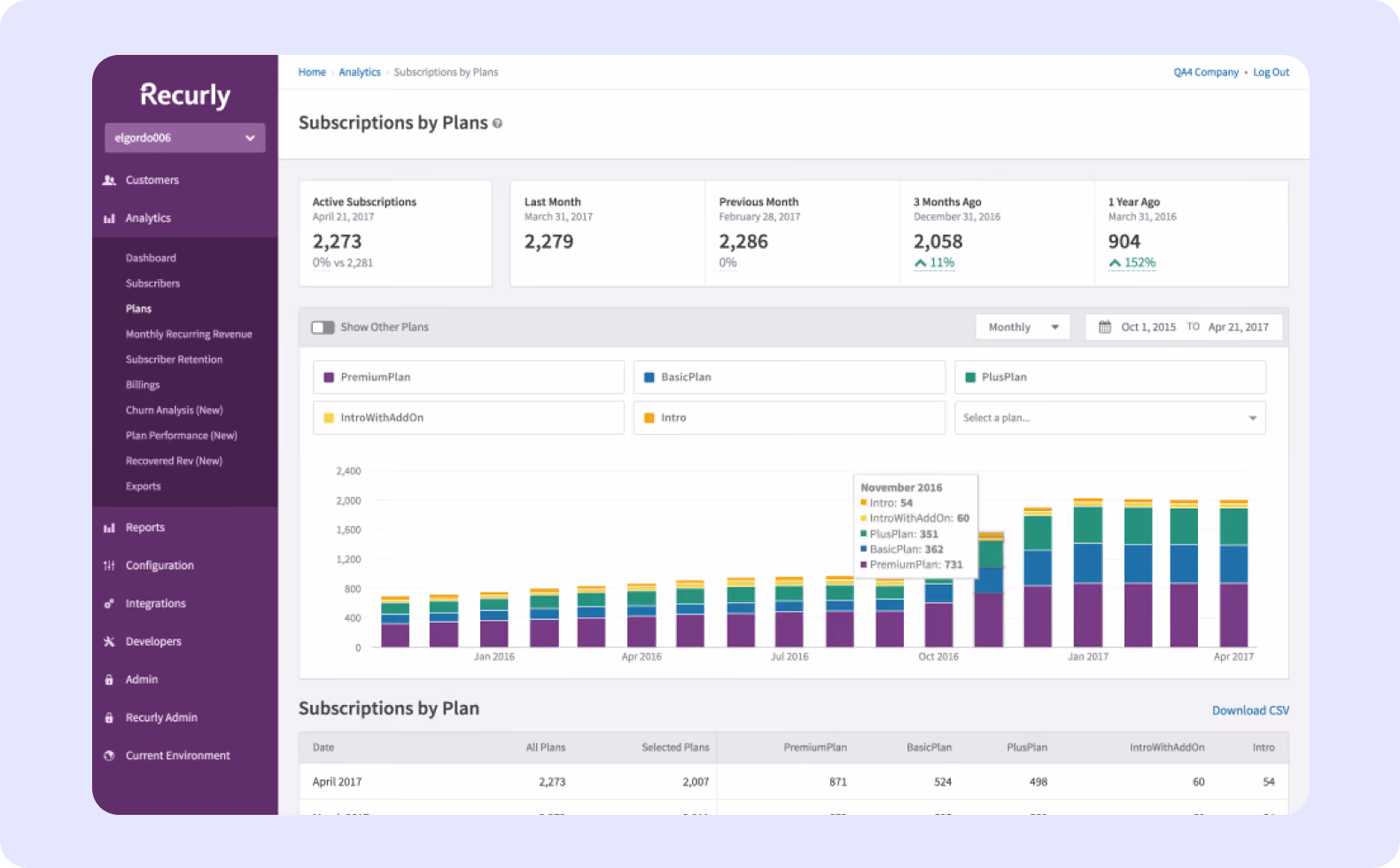Image resolution: width=1400 pixels, height=868 pixels.
Task: Click the Analytics bar chart icon
Action: coord(109,218)
